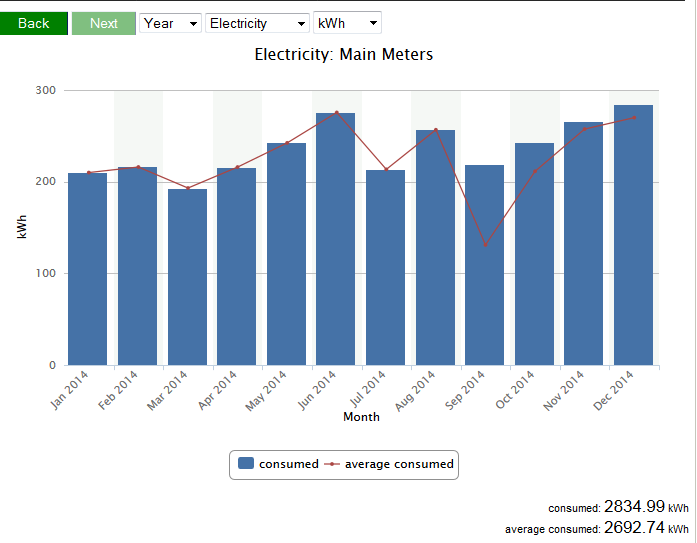Select the Feb 2014 bar
The image size is (697, 543).
[137, 267]
